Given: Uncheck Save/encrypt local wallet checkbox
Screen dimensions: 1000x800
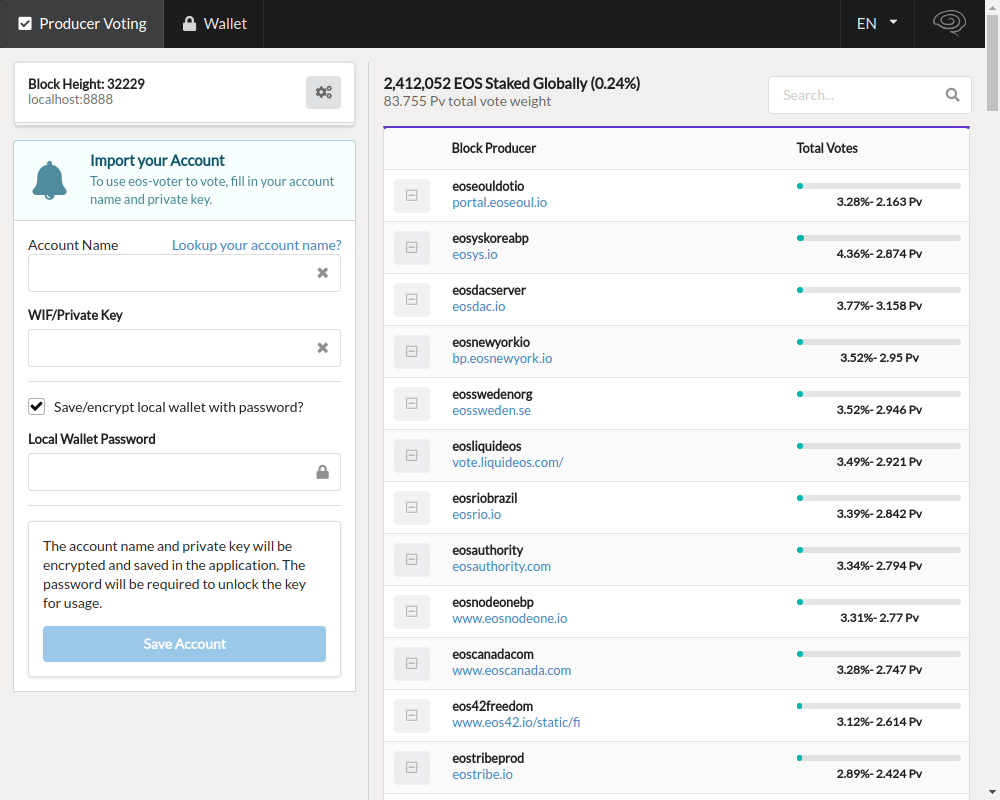Looking at the screenshot, I should [x=37, y=406].
